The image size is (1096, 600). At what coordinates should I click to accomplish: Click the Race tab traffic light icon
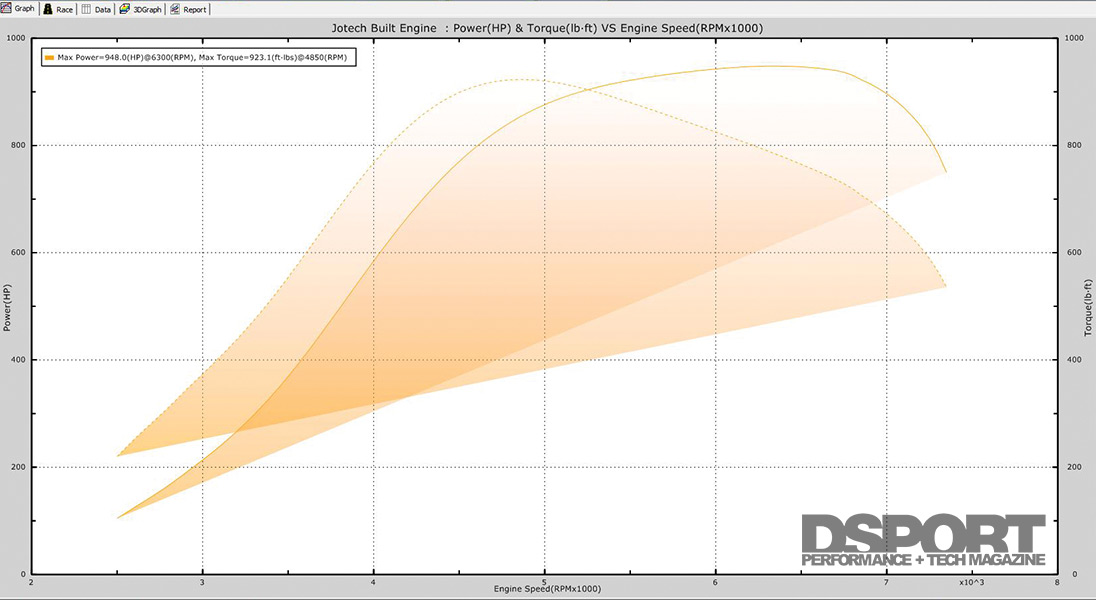47,8
